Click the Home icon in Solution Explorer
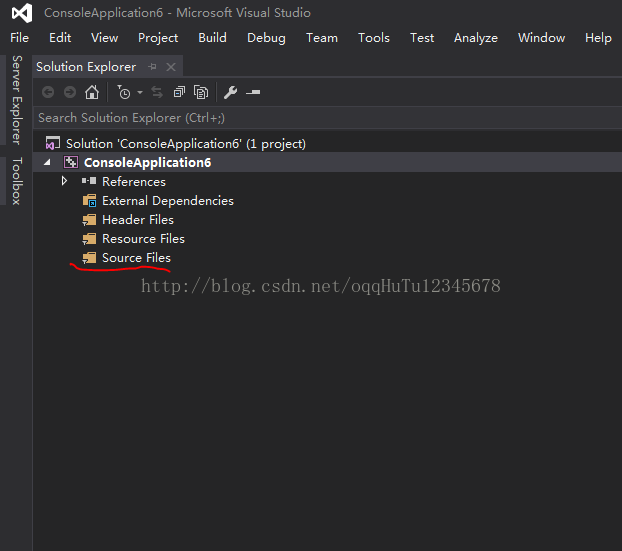Viewport: 622px width, 551px height. click(x=92, y=92)
